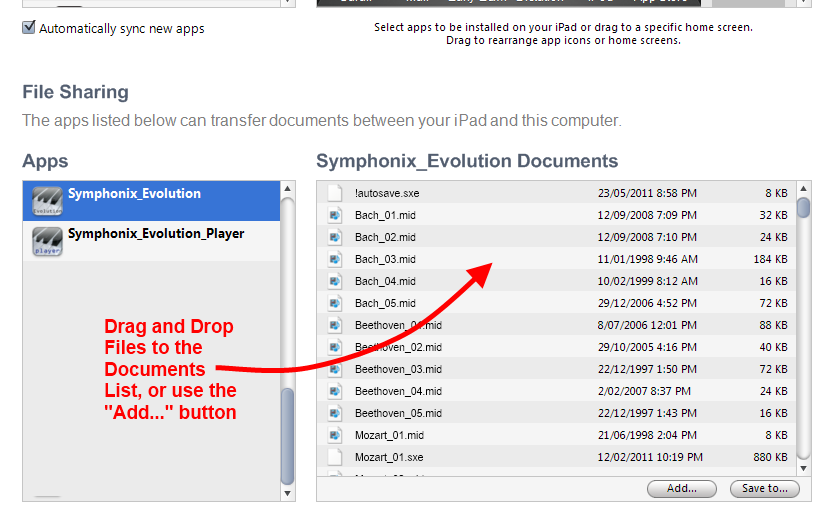Uncheck Automatically sync new apps checkbox
The image size is (829, 512).
[29, 28]
